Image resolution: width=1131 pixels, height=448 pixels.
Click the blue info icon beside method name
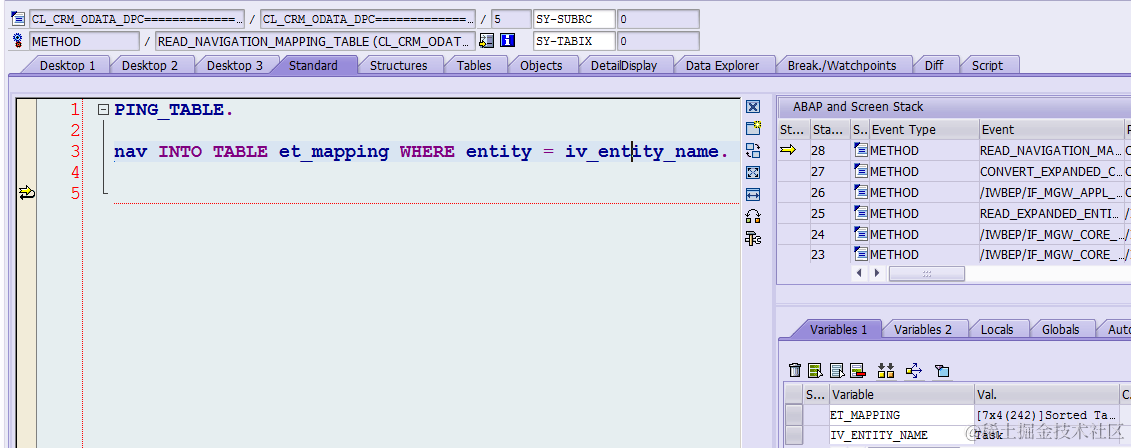point(508,40)
